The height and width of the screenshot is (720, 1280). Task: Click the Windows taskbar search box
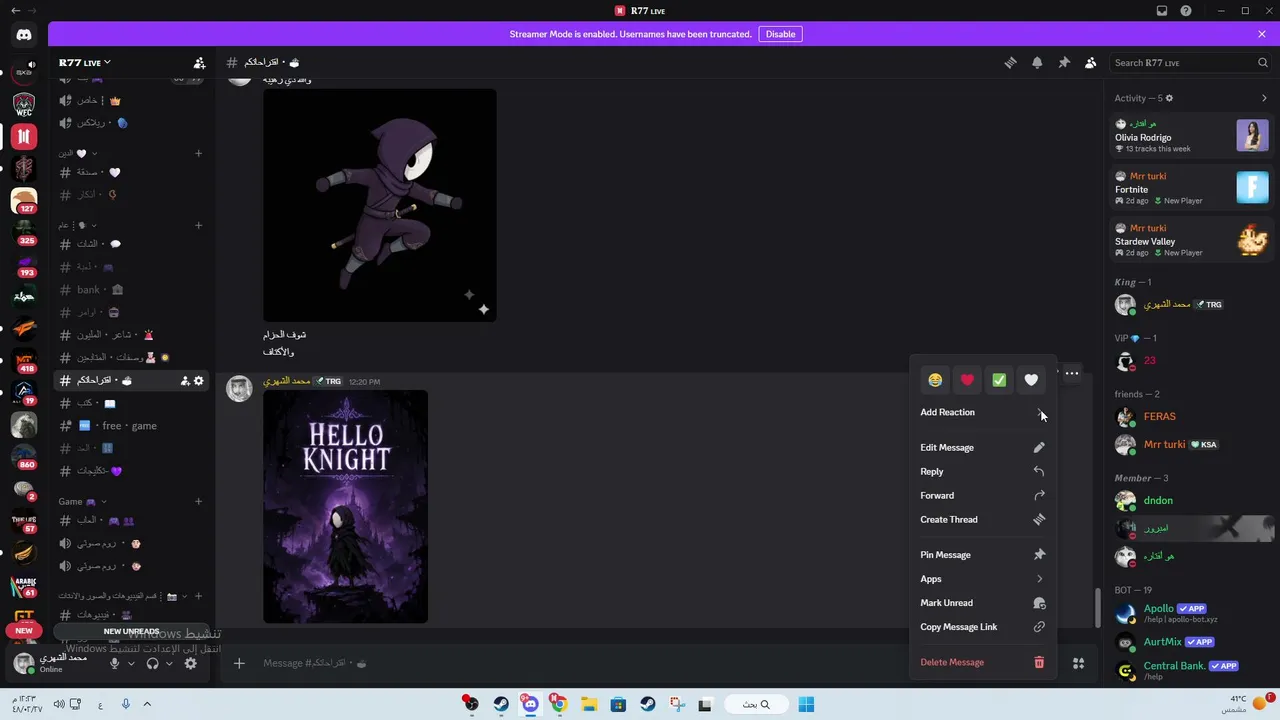[757, 704]
